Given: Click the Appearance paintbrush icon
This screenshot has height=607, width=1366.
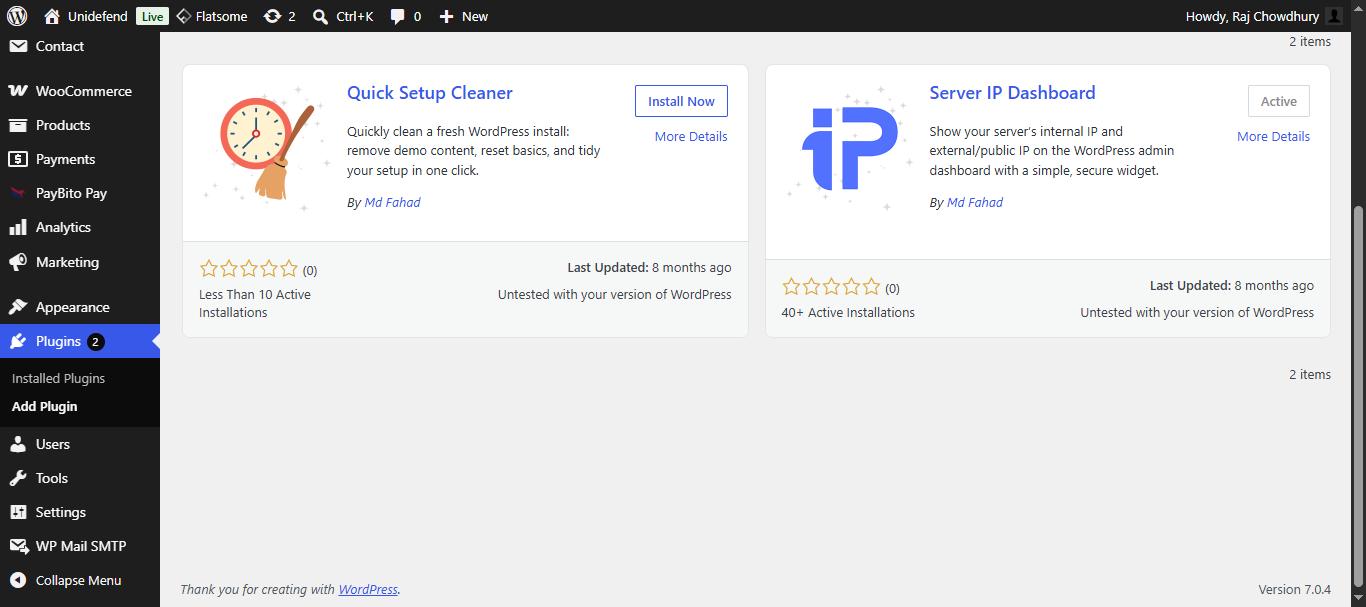Looking at the screenshot, I should [x=18, y=307].
